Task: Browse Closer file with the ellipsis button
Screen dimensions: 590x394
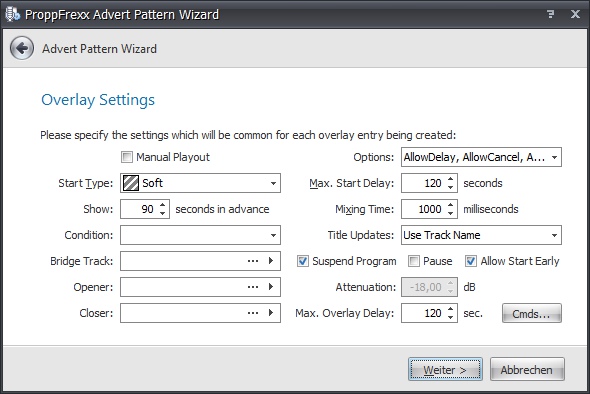Action: pyautogui.click(x=253, y=313)
